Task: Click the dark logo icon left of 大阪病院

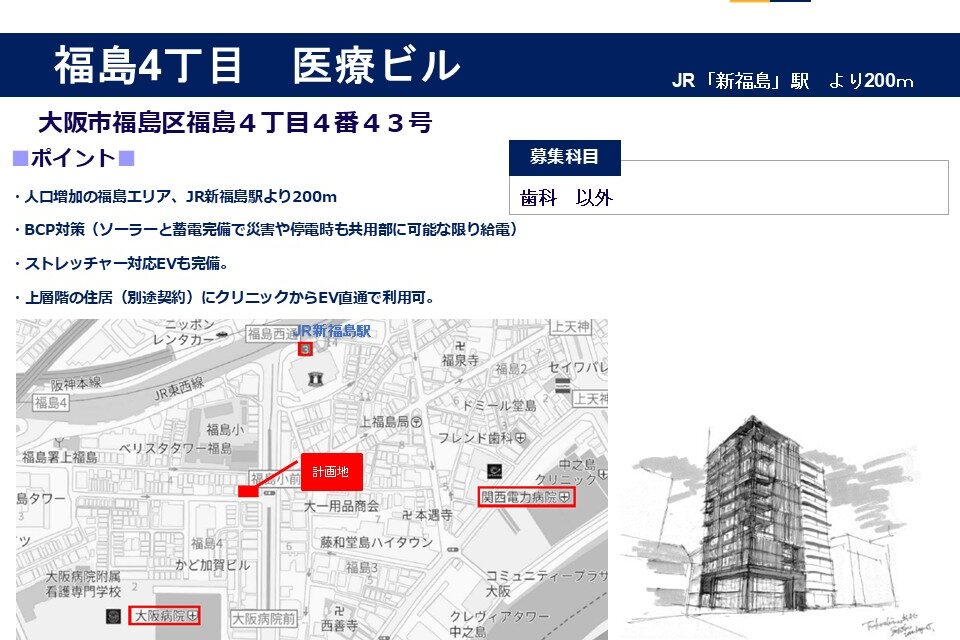Action: click(x=113, y=614)
